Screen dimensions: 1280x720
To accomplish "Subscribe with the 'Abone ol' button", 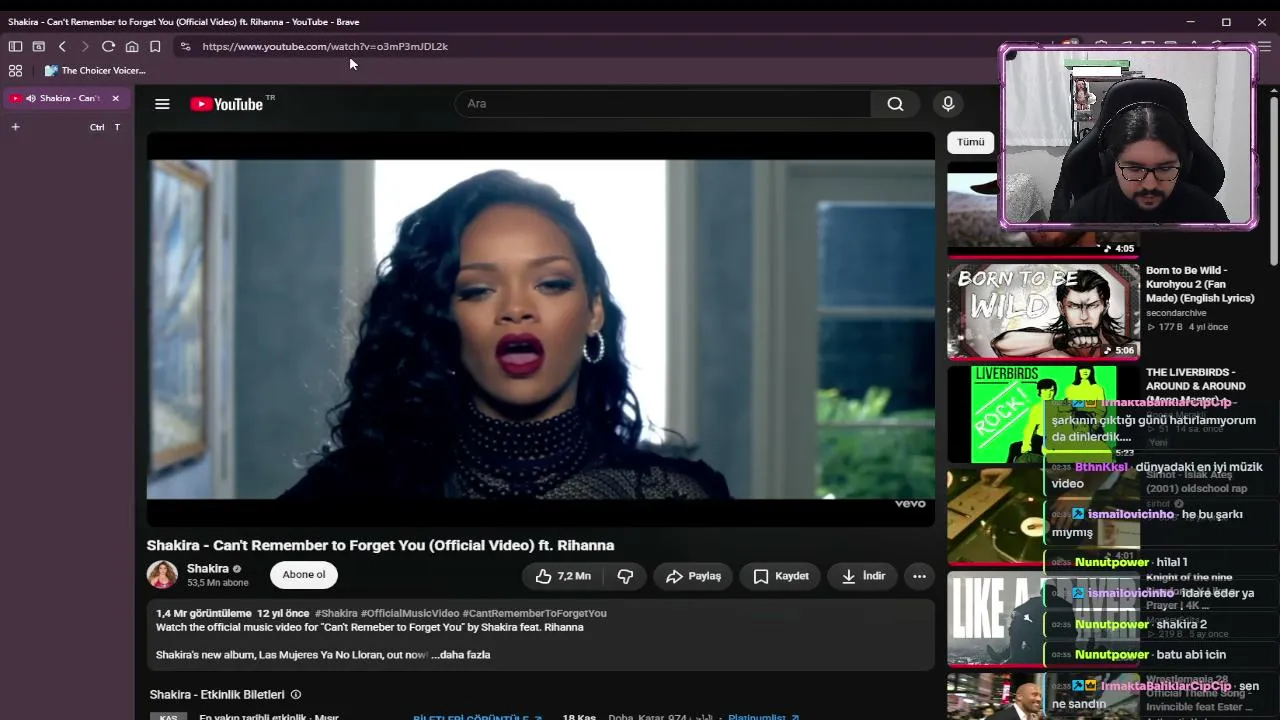I will [x=304, y=574].
